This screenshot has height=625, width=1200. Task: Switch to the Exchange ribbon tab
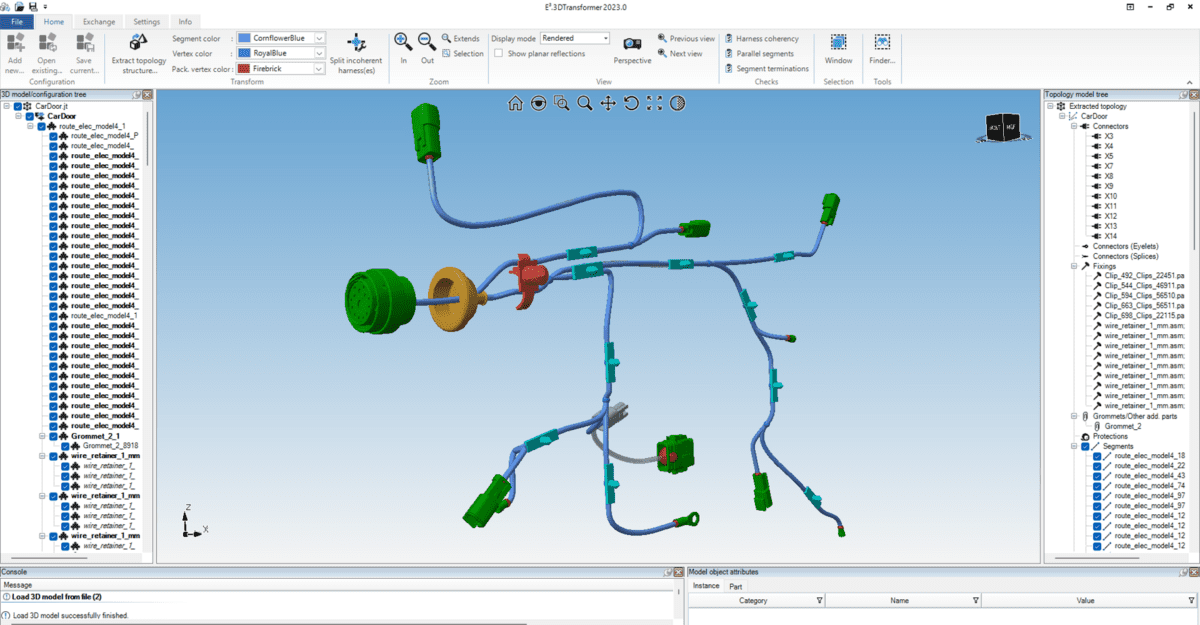[x=97, y=21]
